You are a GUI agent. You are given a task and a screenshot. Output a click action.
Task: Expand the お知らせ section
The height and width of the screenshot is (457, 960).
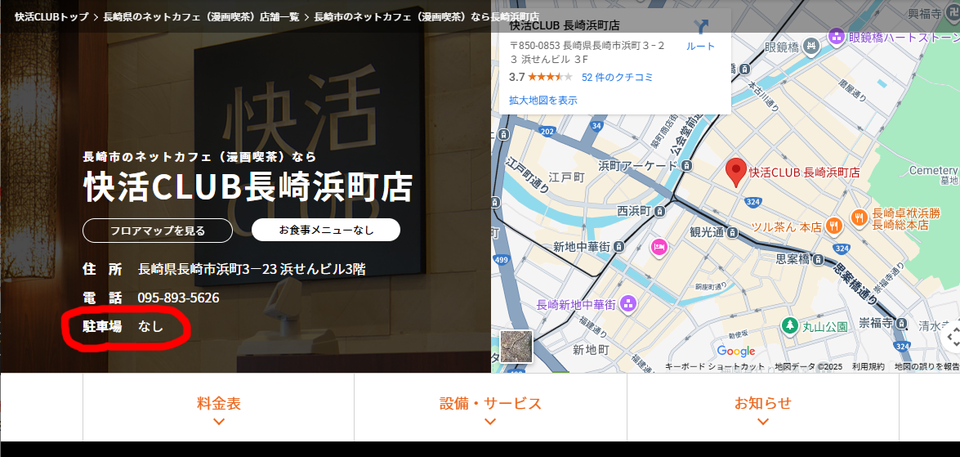[762, 410]
